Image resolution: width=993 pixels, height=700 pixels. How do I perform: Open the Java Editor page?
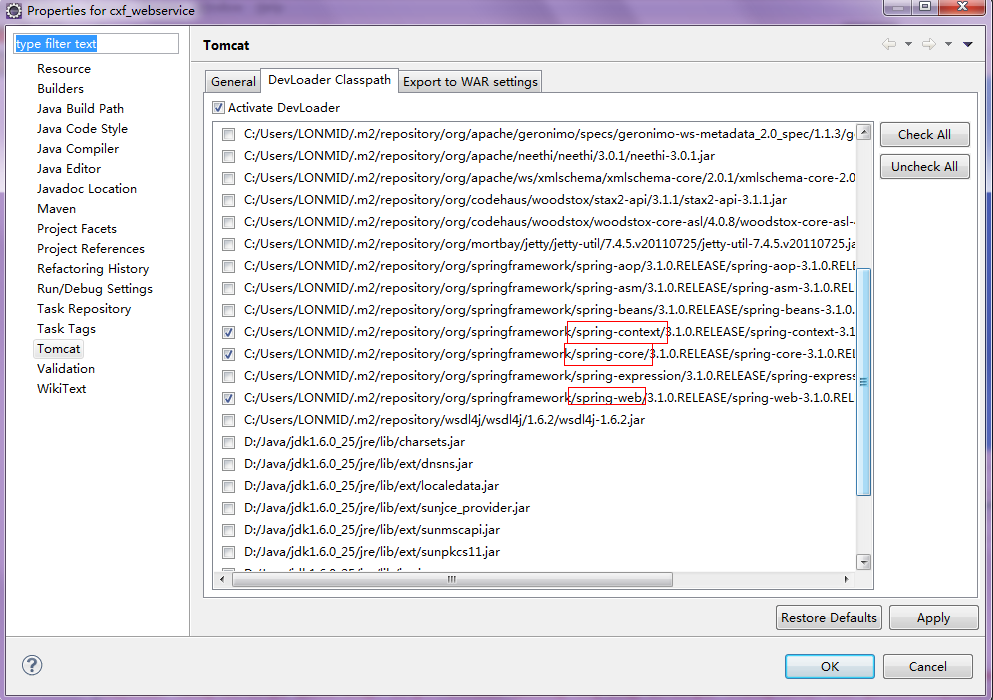[x=69, y=169]
